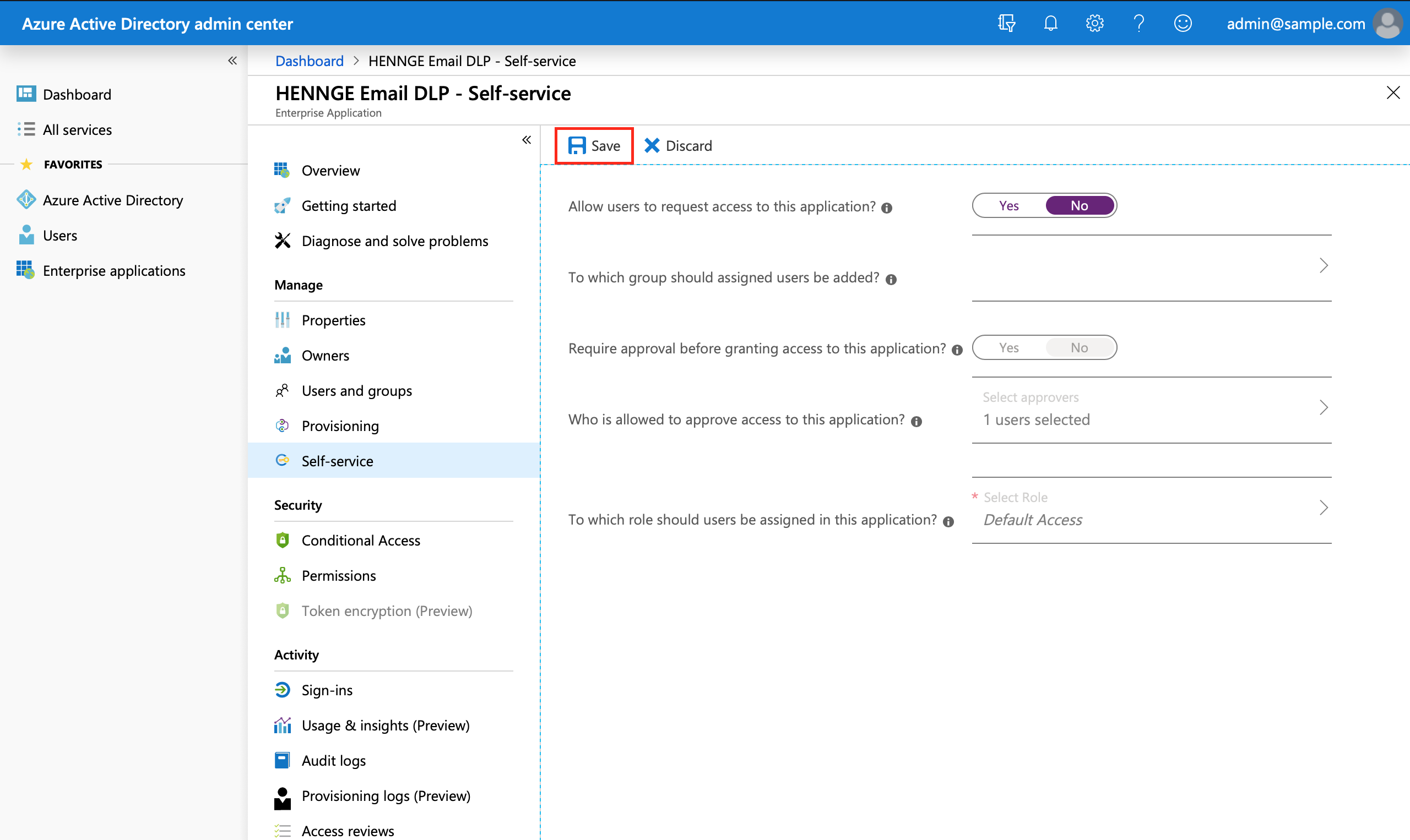Click the Usage & insights chart icon

(282, 725)
